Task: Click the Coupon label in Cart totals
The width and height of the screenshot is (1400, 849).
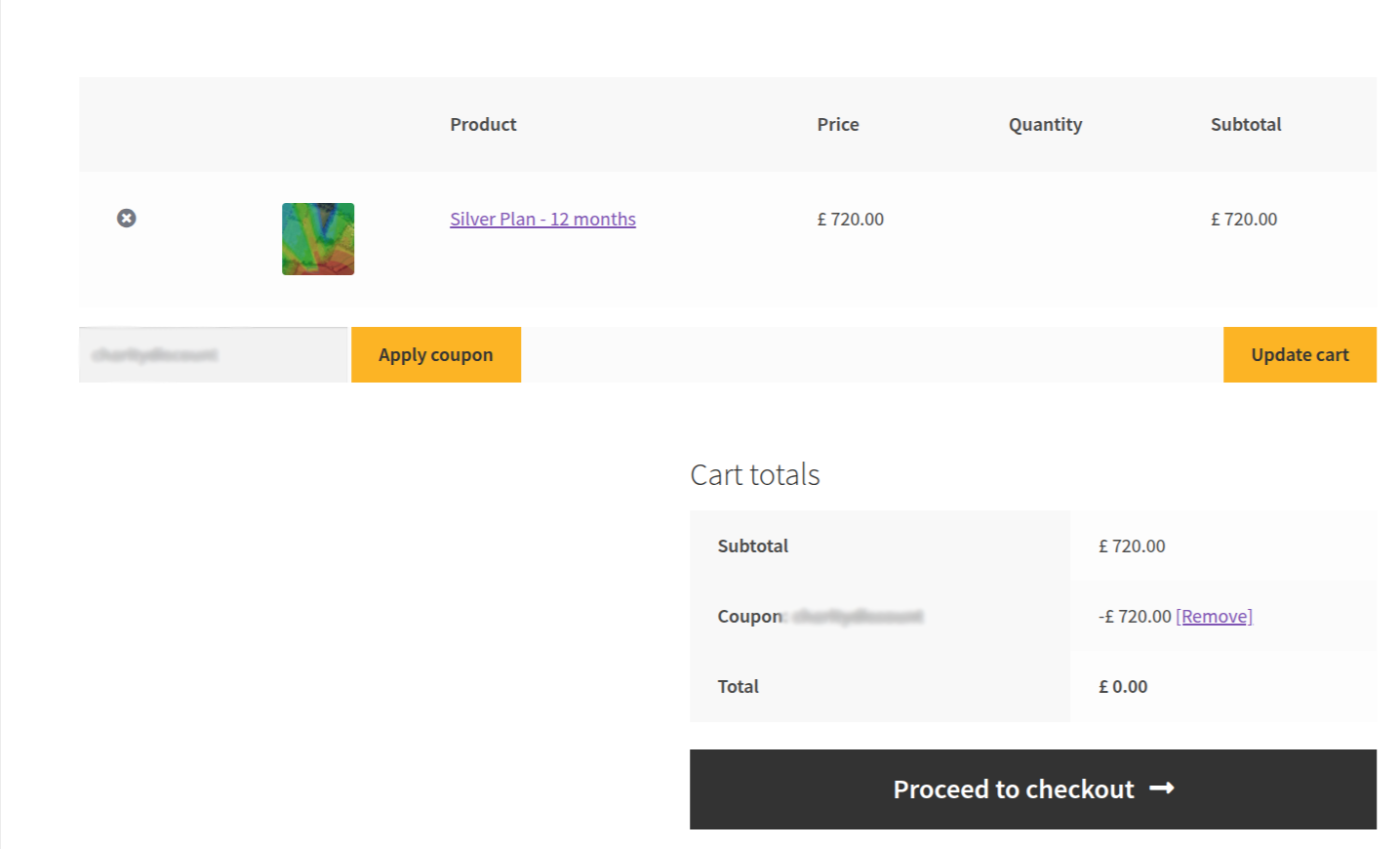Action: click(750, 617)
